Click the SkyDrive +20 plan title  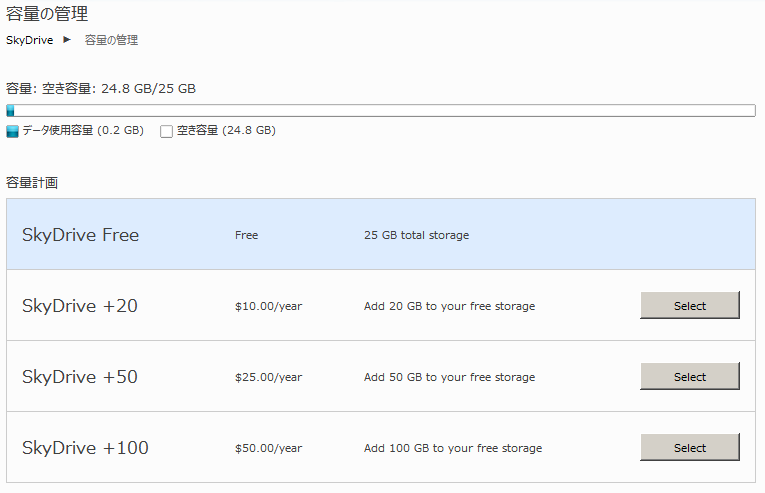(80, 306)
